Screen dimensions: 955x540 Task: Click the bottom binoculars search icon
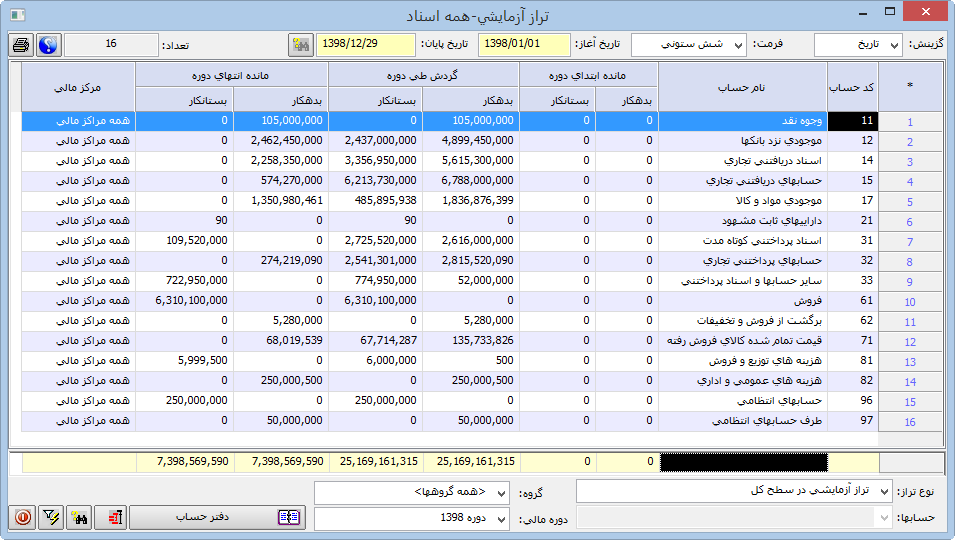[x=78, y=518]
